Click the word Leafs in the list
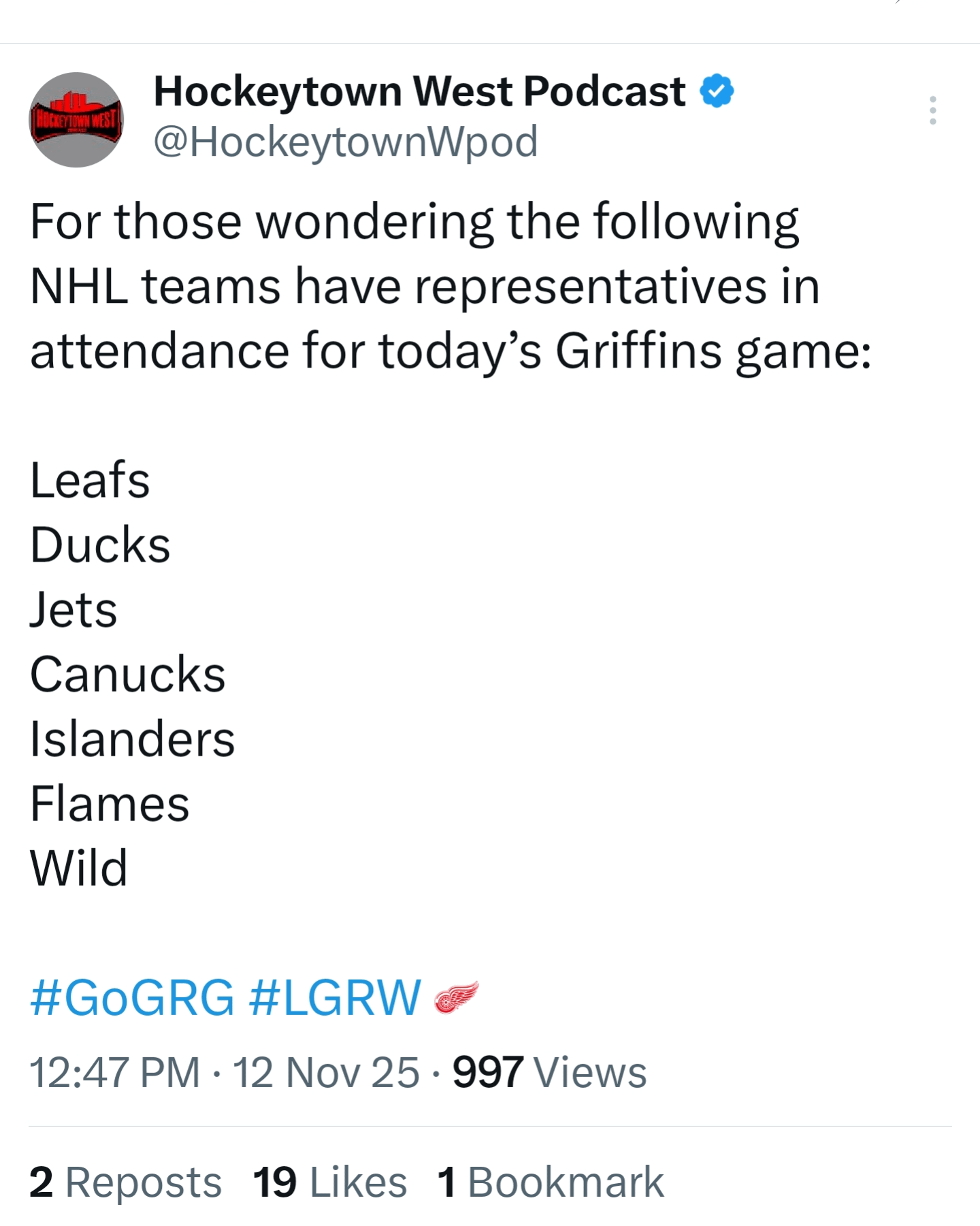The width and height of the screenshot is (980, 1226). [90, 481]
